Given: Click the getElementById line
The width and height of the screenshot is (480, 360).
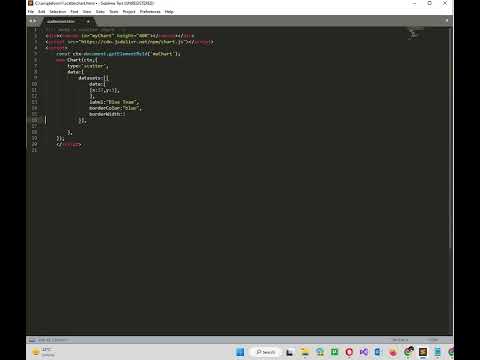Looking at the screenshot, I should point(118,54).
